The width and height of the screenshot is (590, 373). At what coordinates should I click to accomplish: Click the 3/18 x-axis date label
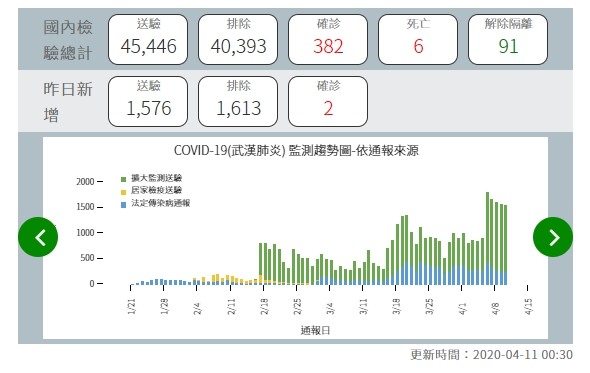tap(396, 306)
